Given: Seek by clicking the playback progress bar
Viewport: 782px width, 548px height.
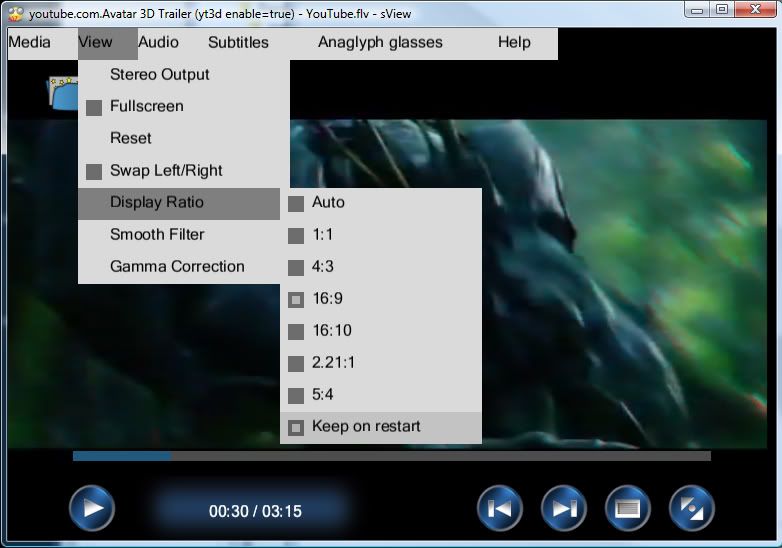Looking at the screenshot, I should tap(392, 456).
